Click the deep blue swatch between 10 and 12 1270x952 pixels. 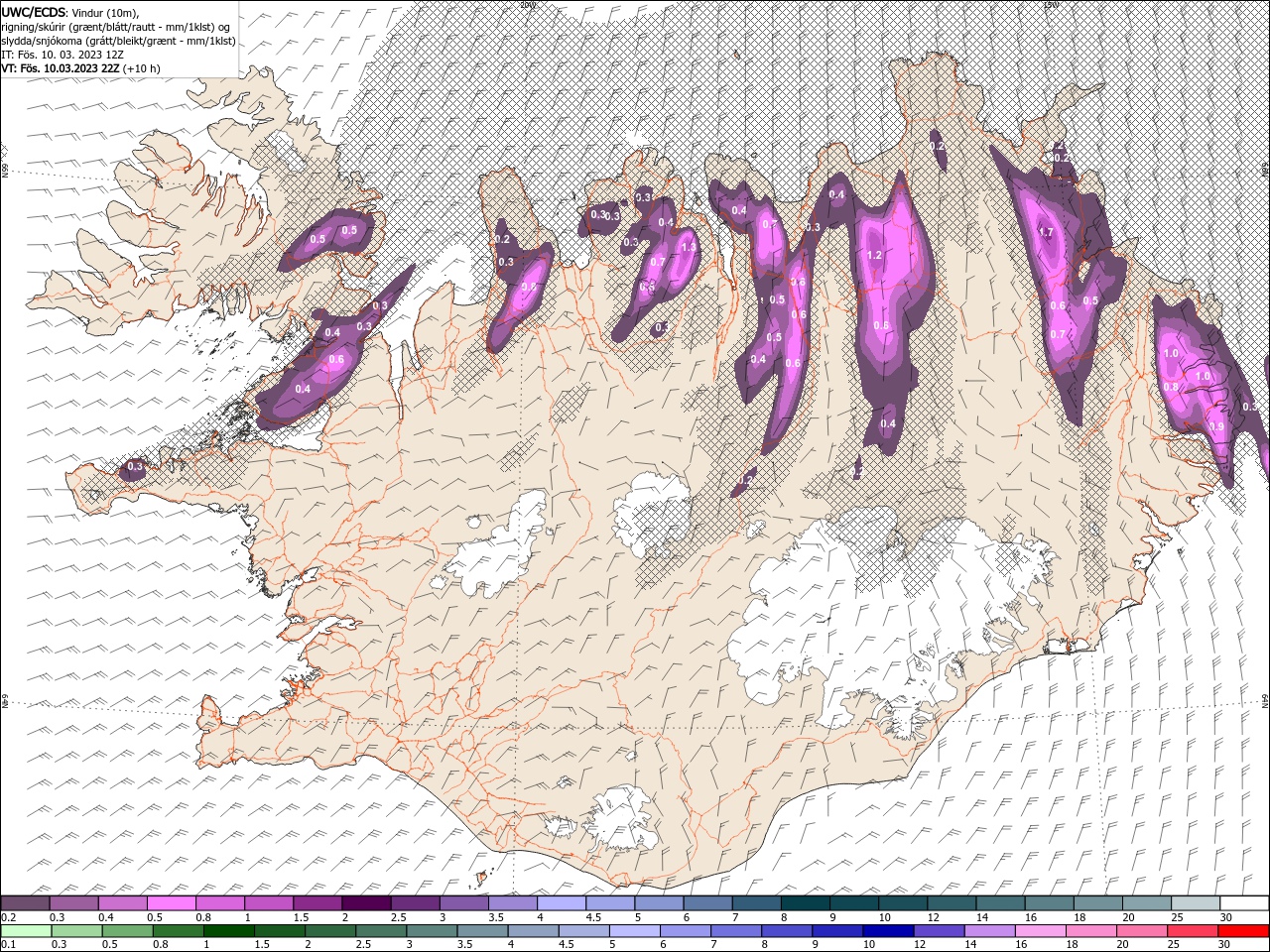[x=888, y=931]
